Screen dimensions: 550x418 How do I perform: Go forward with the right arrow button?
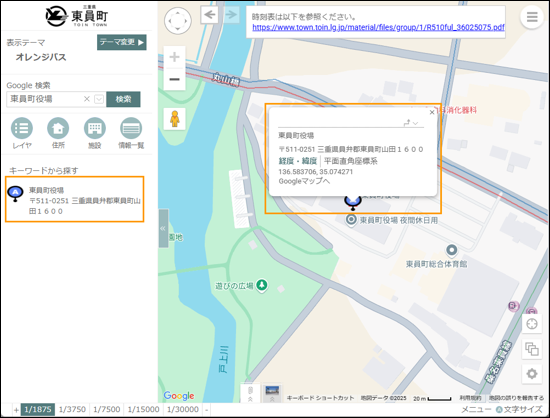231,15
